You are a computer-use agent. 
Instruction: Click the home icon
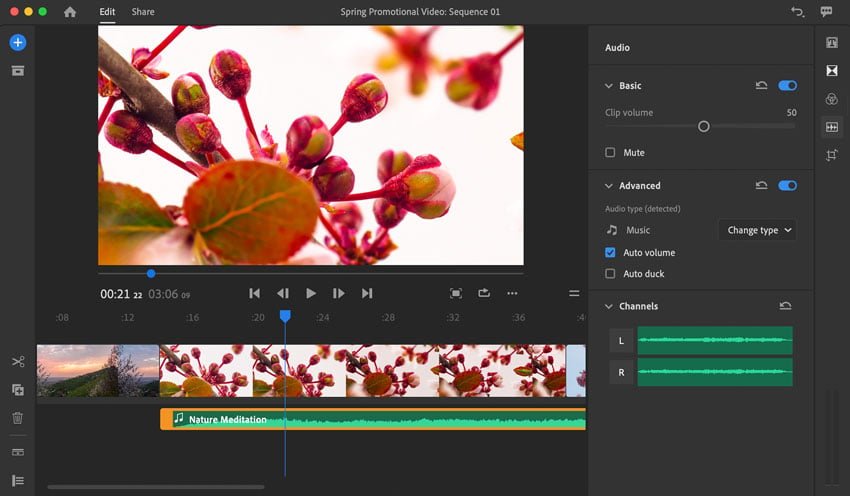pyautogui.click(x=70, y=12)
